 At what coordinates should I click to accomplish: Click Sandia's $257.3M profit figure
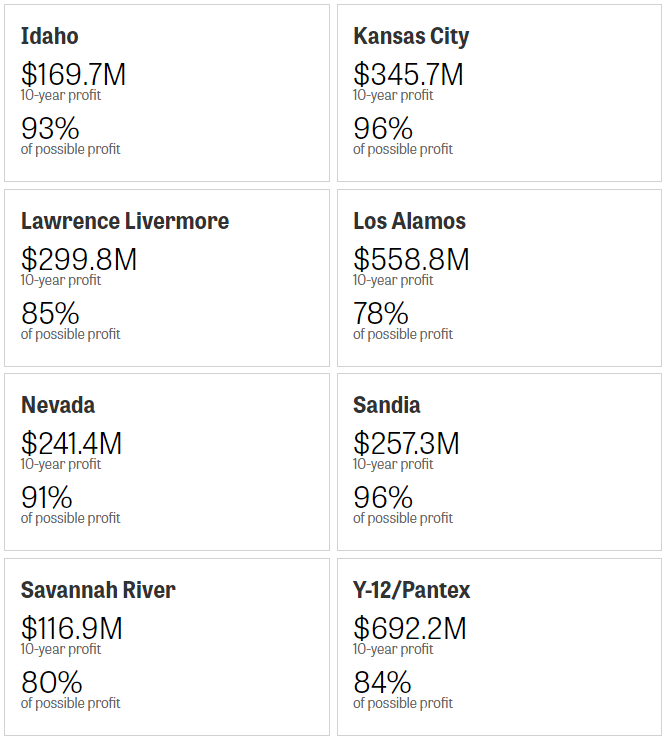[x=407, y=443]
